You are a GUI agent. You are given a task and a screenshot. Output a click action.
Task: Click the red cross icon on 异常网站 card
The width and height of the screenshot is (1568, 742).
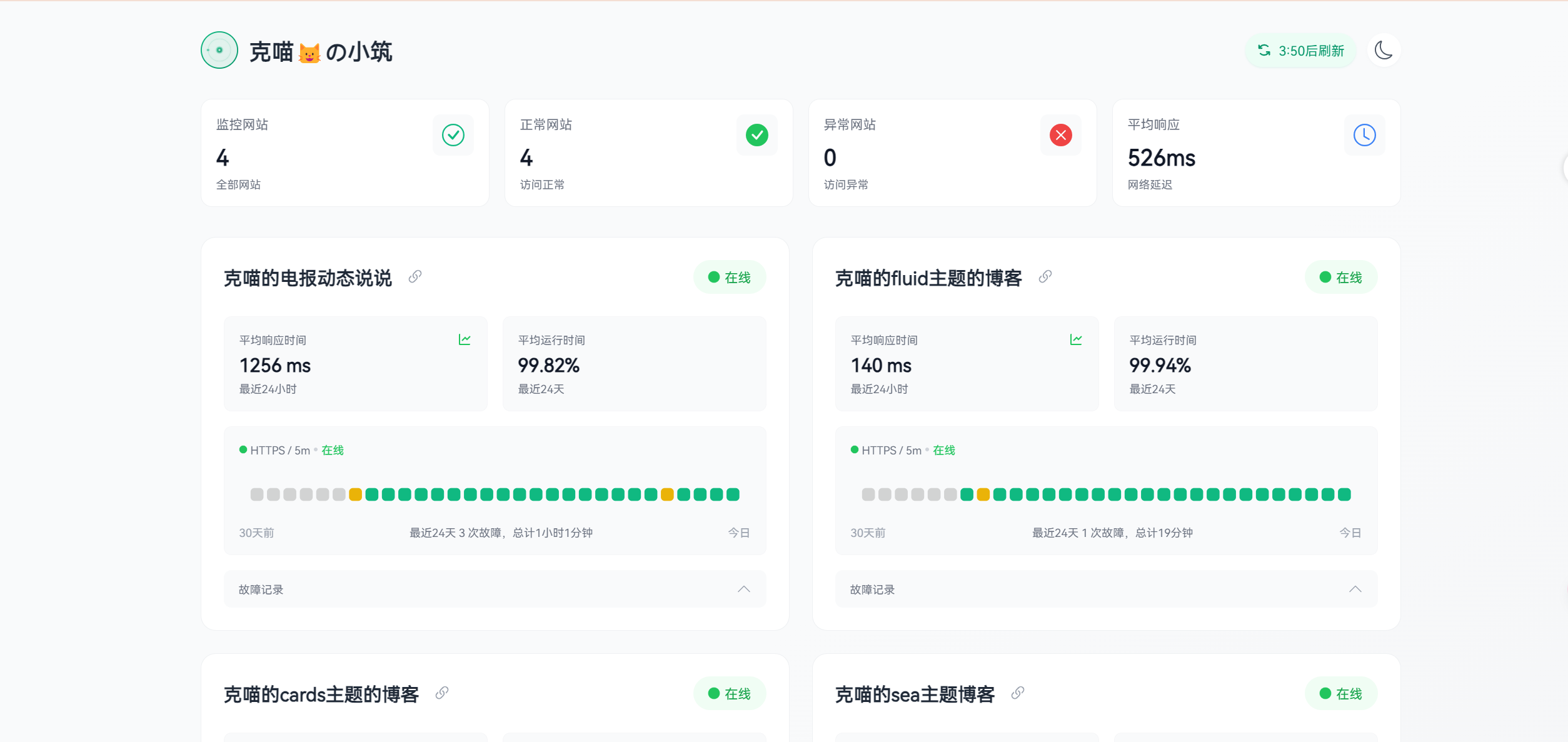click(x=1060, y=135)
